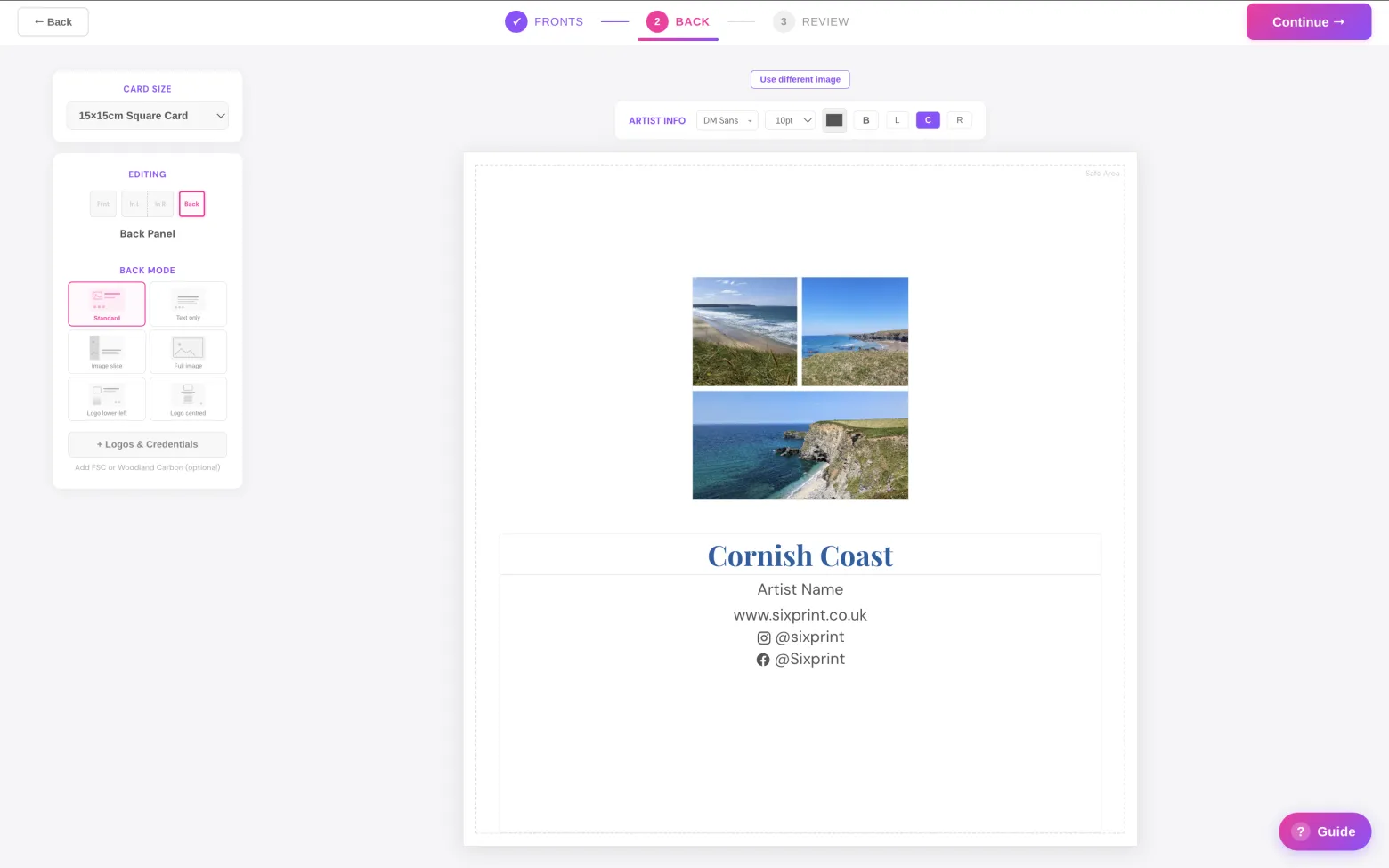Image resolution: width=1389 pixels, height=868 pixels.
Task: Go to the Fronts step
Action: click(544, 21)
